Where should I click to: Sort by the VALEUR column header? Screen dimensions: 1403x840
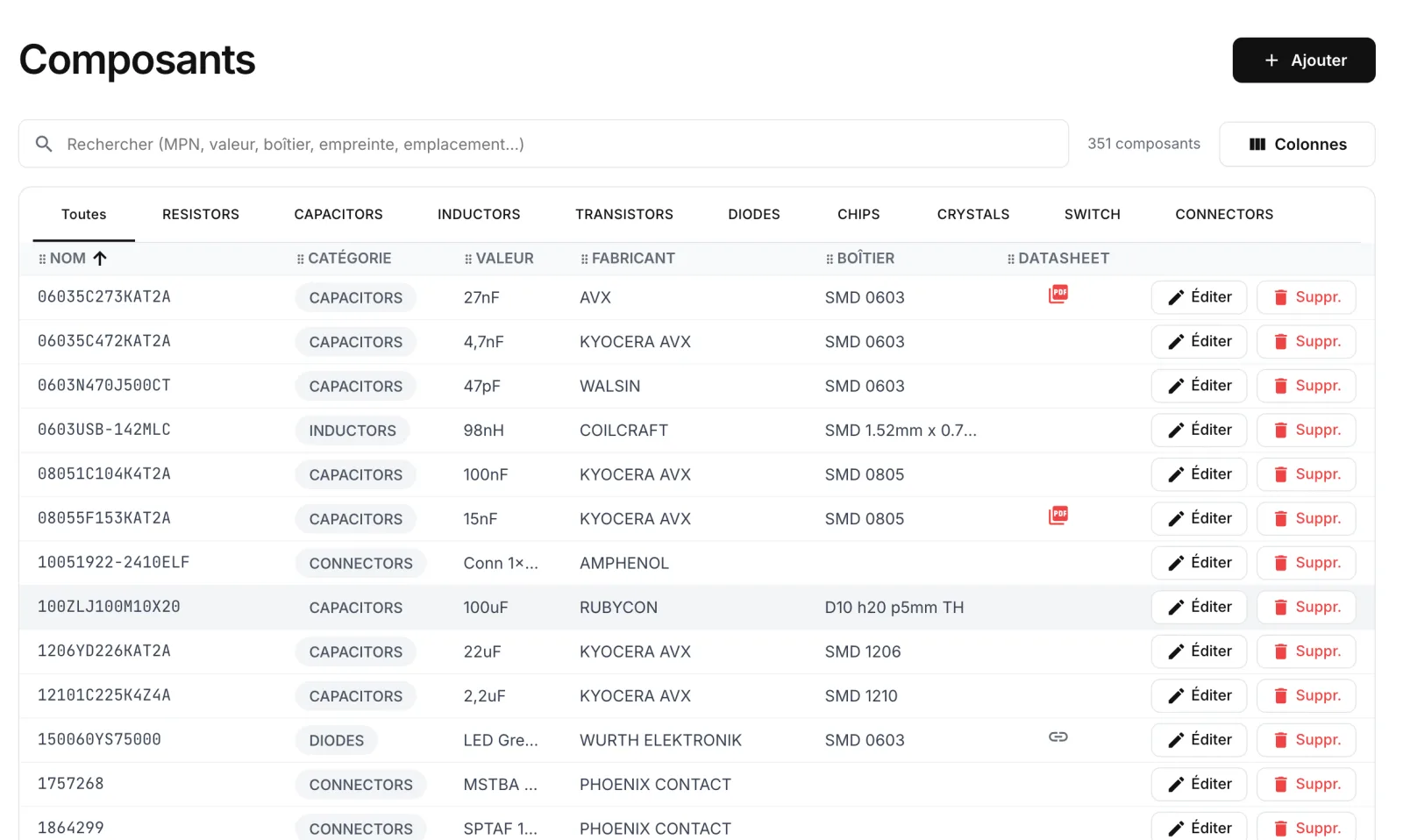pos(504,259)
